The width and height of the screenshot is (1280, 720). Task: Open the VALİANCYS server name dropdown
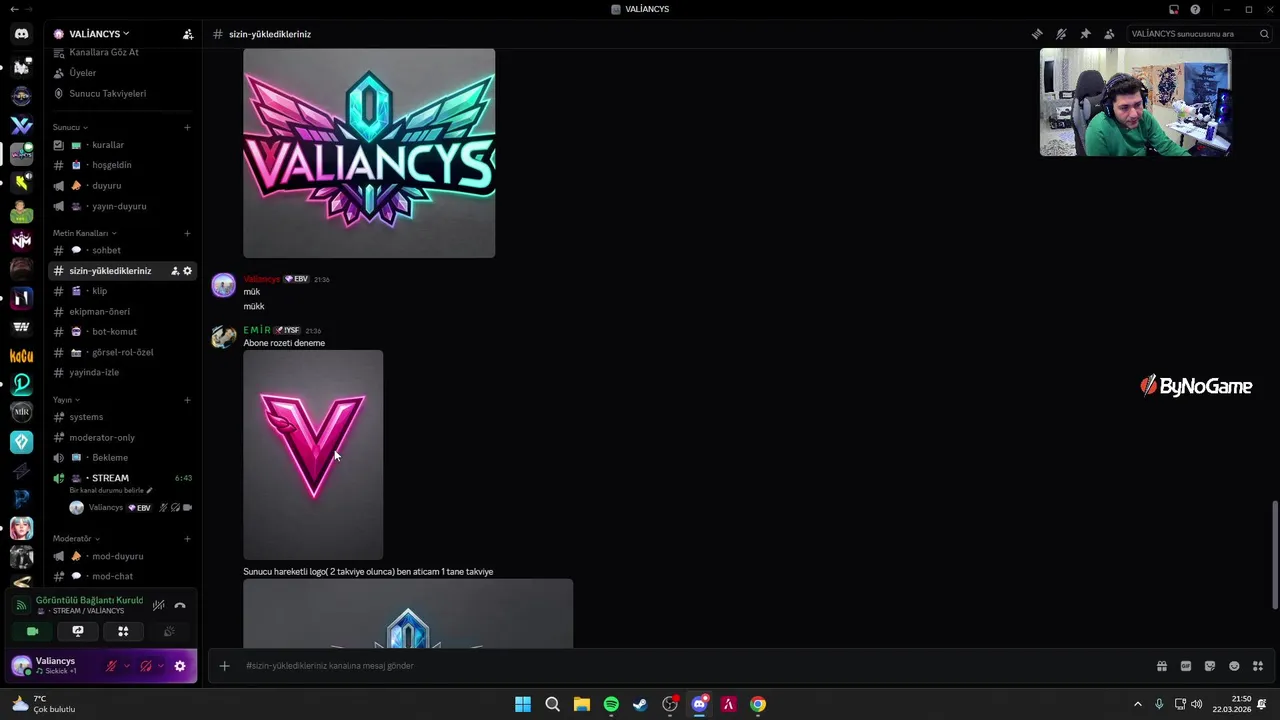[x=98, y=34]
